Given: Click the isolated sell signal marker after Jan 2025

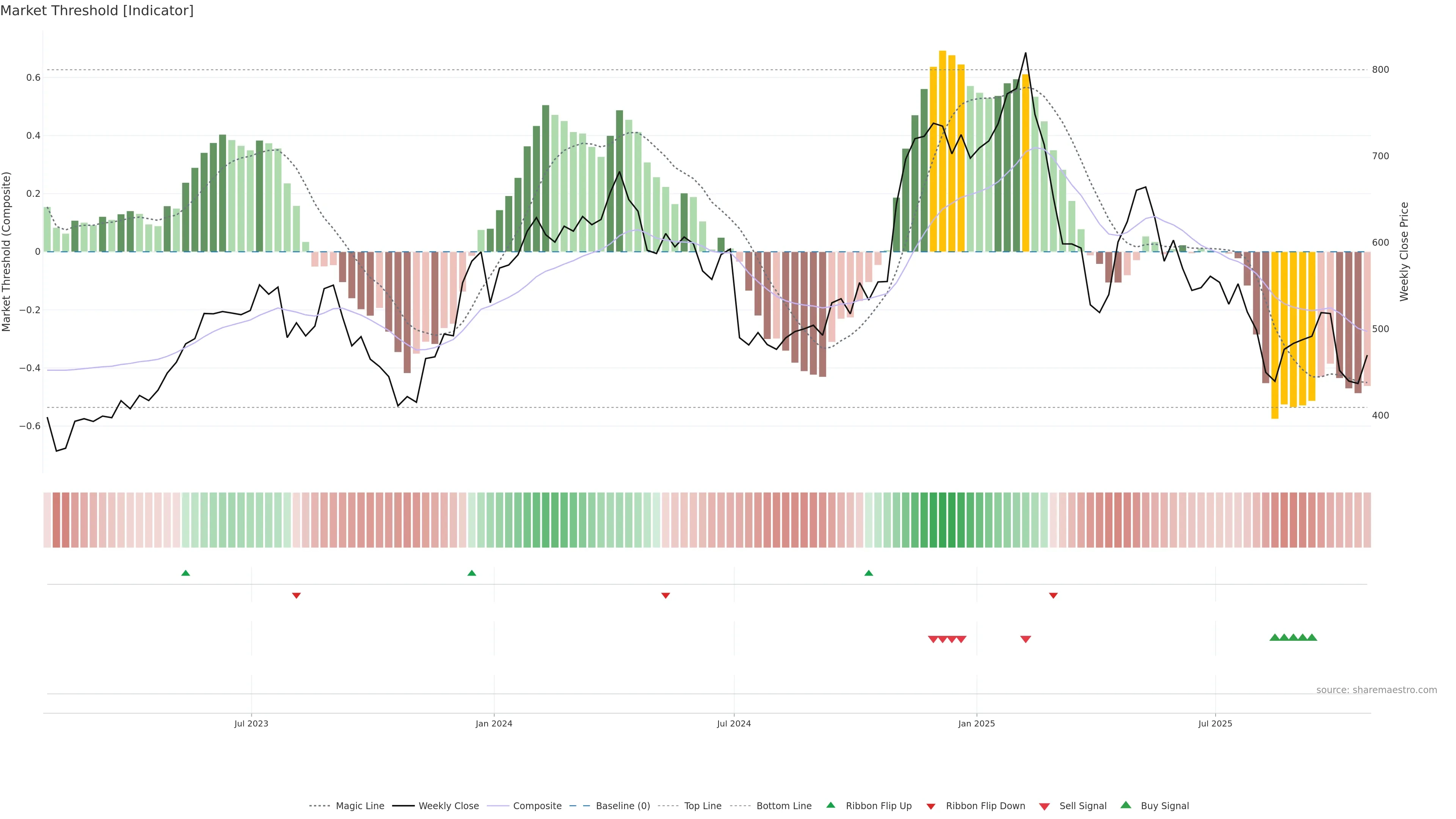Looking at the screenshot, I should tap(1025, 639).
